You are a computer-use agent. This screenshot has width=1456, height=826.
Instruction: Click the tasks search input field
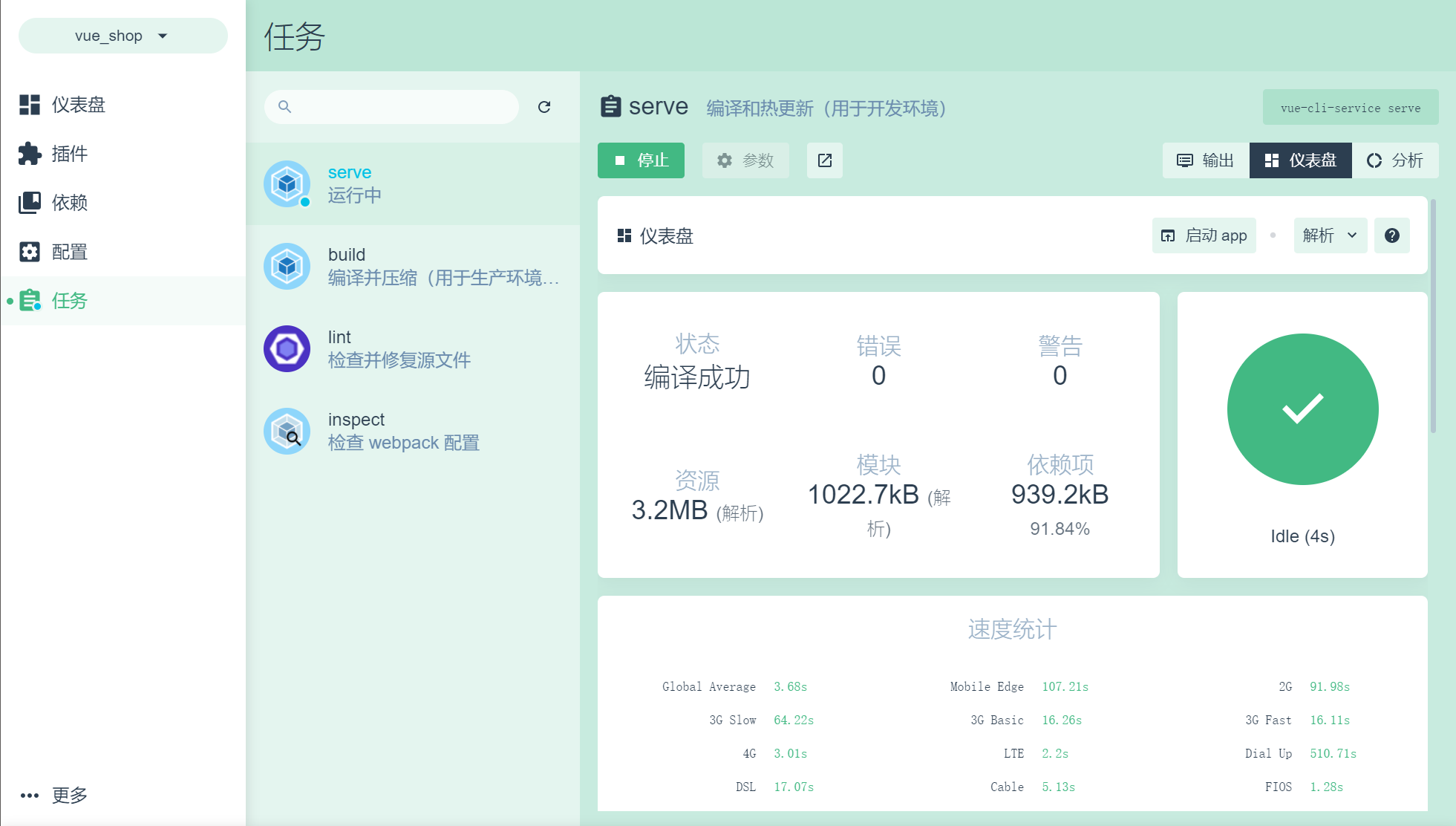pos(401,107)
